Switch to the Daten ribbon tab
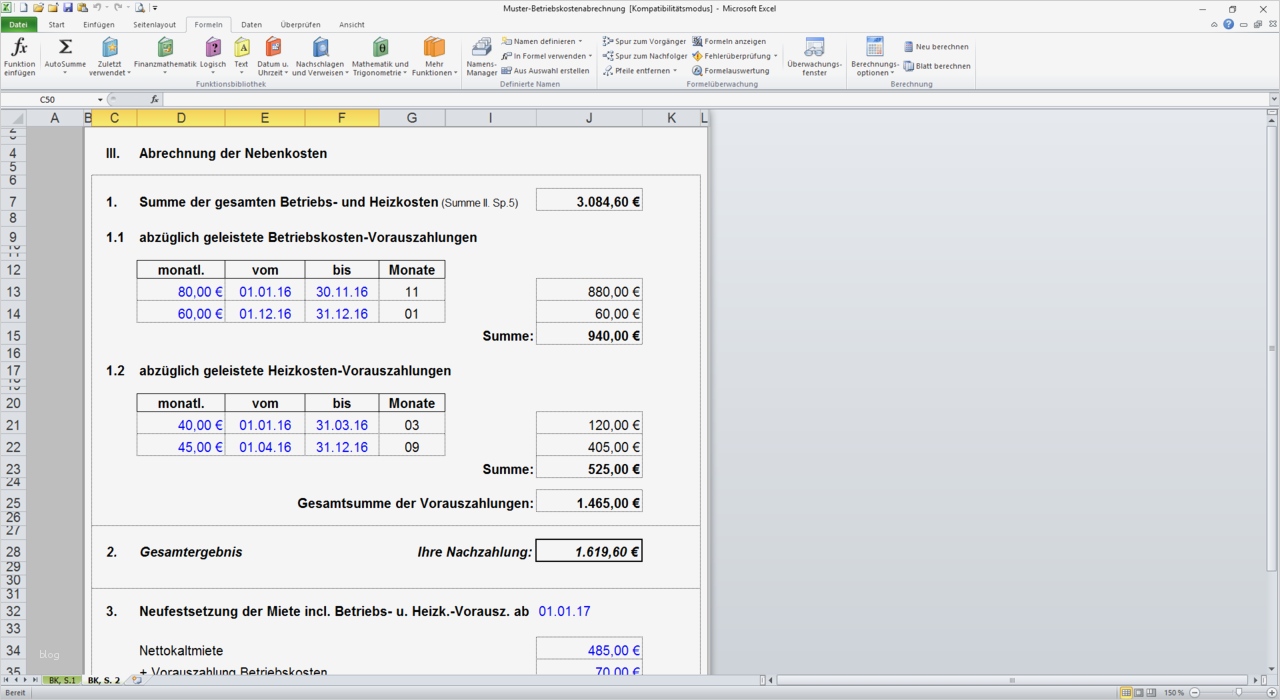The width and height of the screenshot is (1280, 700). point(251,24)
